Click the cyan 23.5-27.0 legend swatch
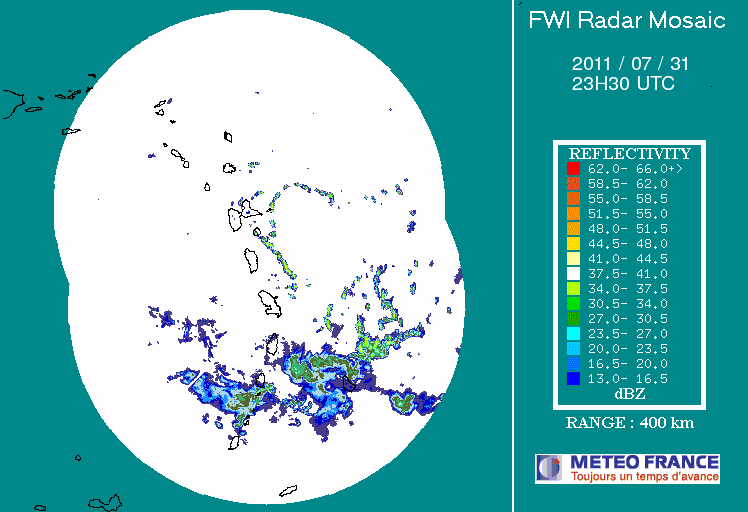 point(573,334)
